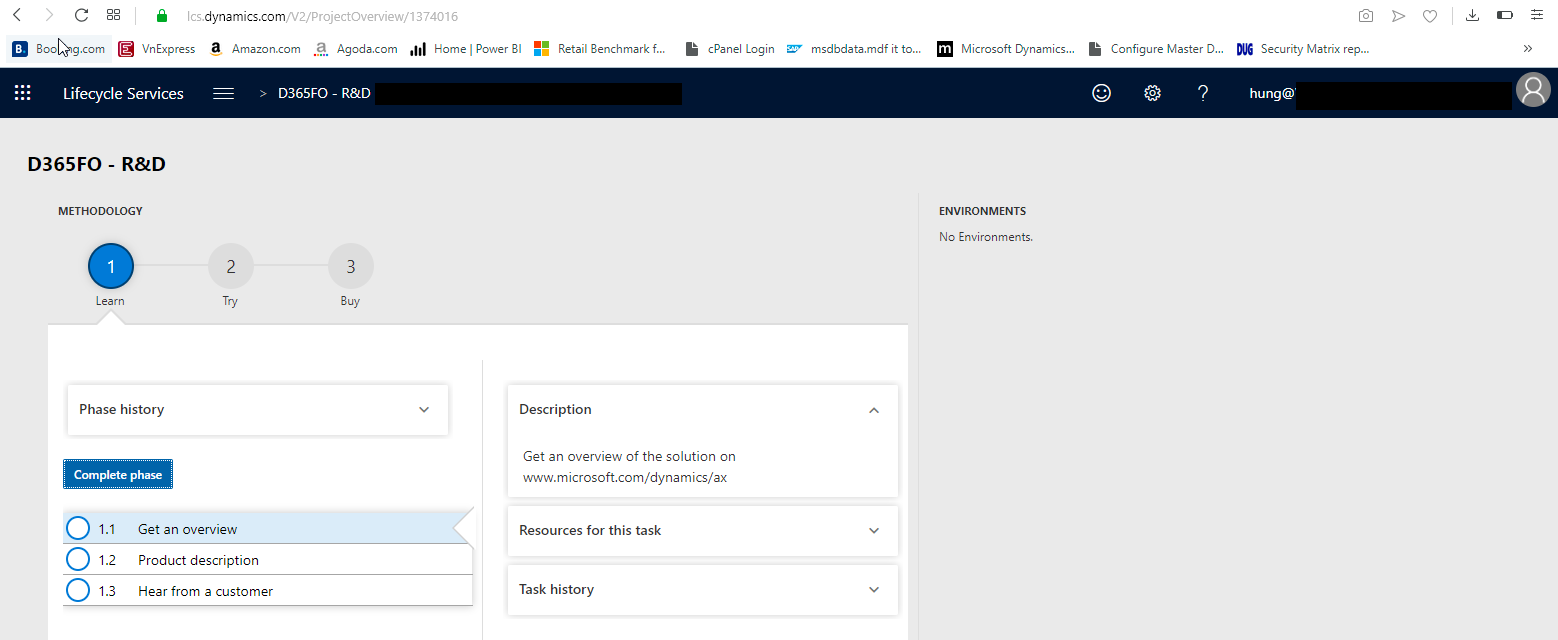Viewport: 1558px width, 640px height.
Task: Open Home | Power BI bookmark
Action: 466,48
